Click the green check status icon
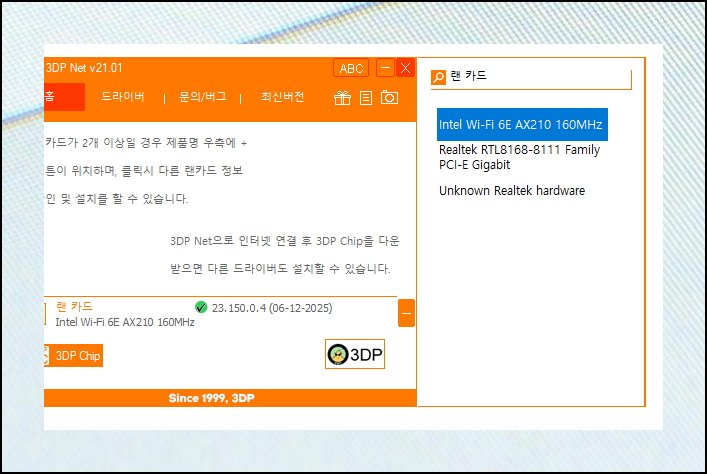The image size is (707, 474). (201, 307)
